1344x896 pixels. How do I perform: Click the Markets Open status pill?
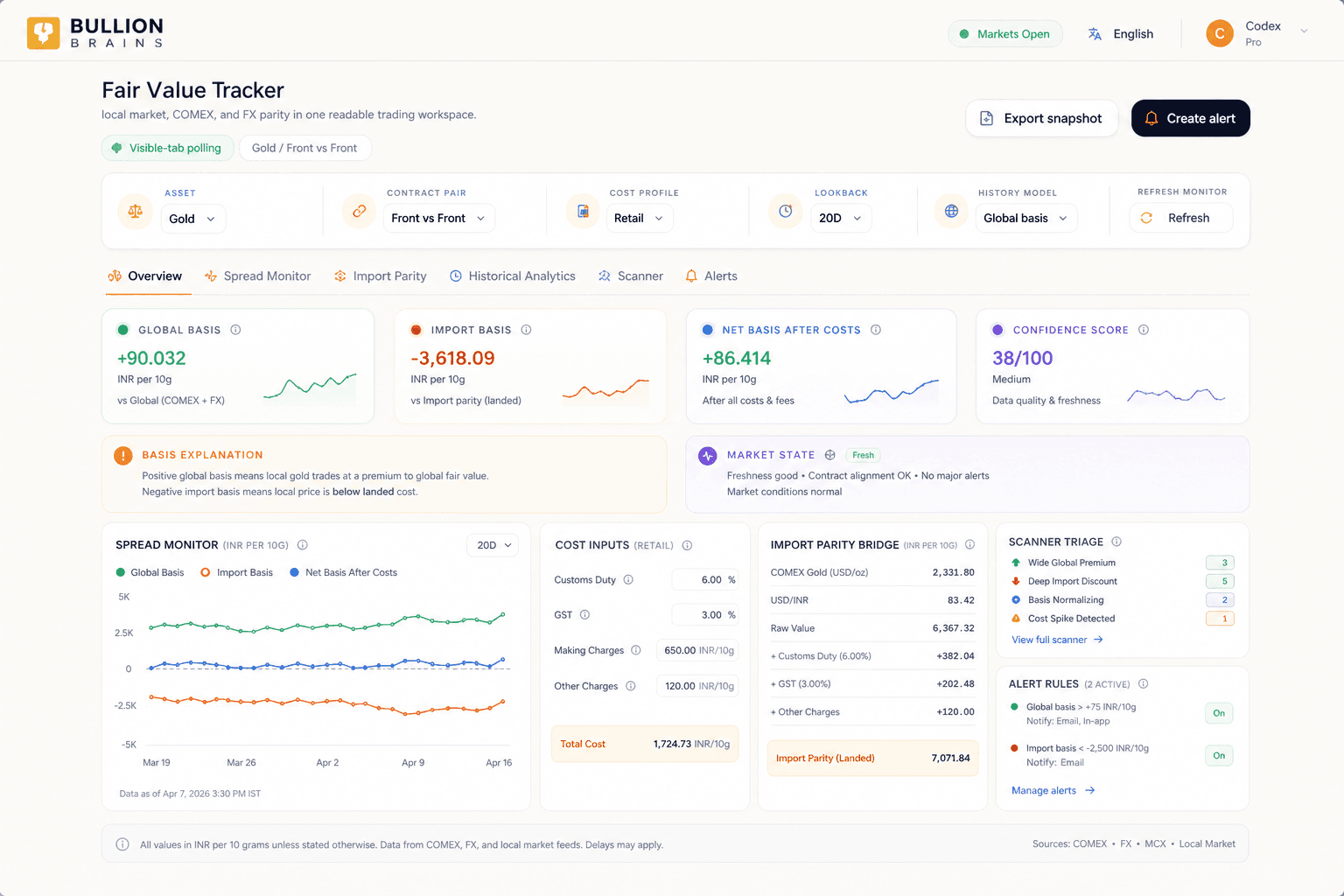1005,34
